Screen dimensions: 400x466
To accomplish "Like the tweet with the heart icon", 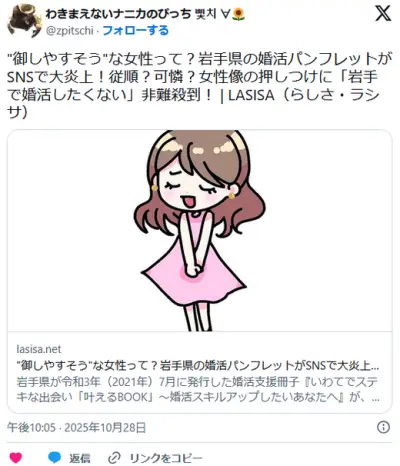I will pos(16,458).
